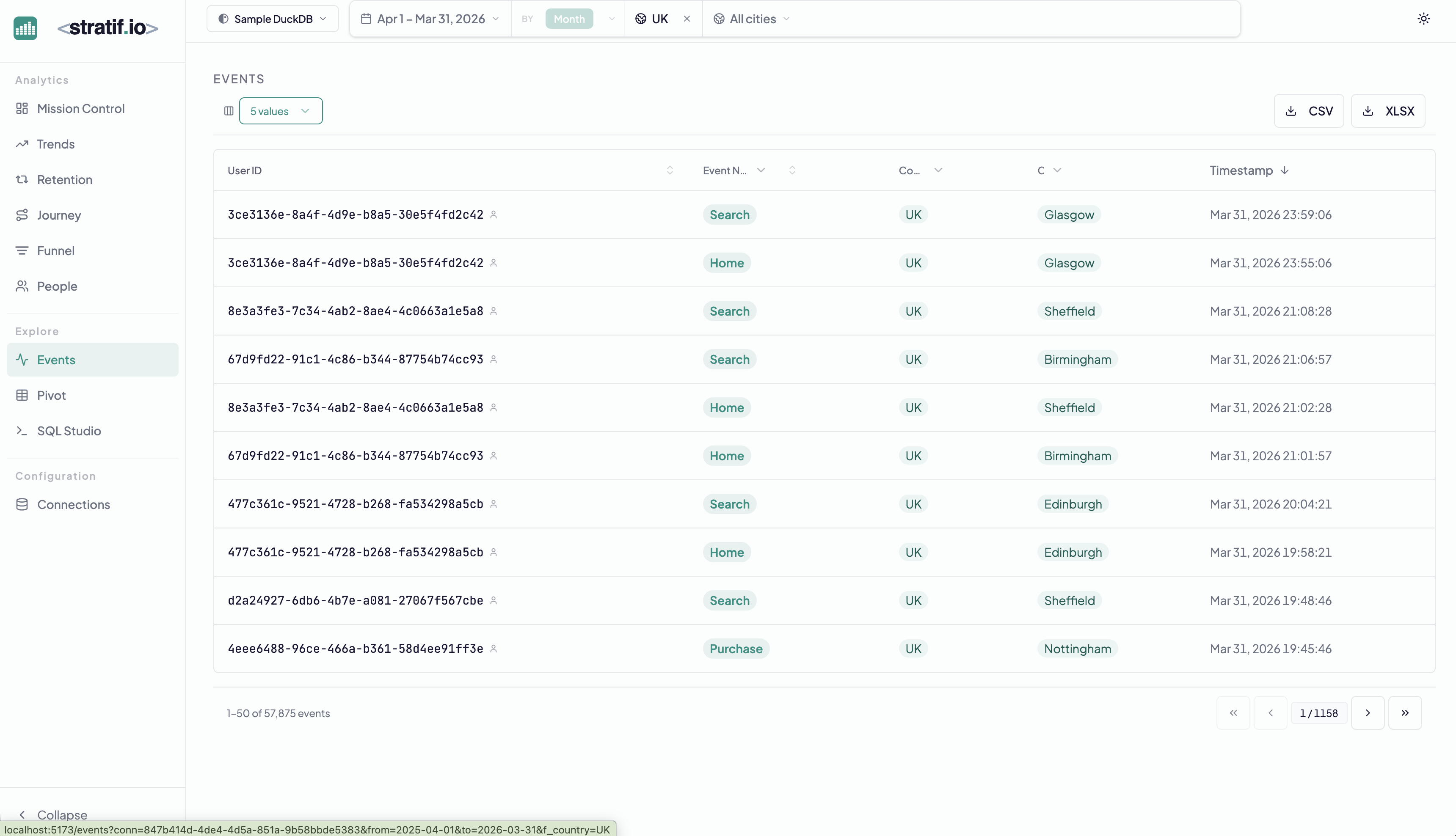The image size is (1456, 836).
Task: Open the Sample DuckDB connection dropdown
Action: pos(272,18)
